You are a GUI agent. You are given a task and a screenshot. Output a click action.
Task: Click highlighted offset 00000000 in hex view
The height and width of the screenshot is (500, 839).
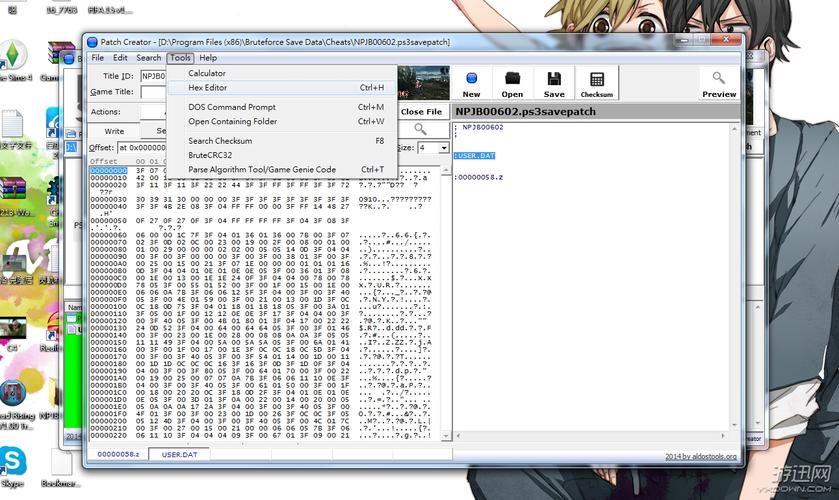[x=109, y=171]
